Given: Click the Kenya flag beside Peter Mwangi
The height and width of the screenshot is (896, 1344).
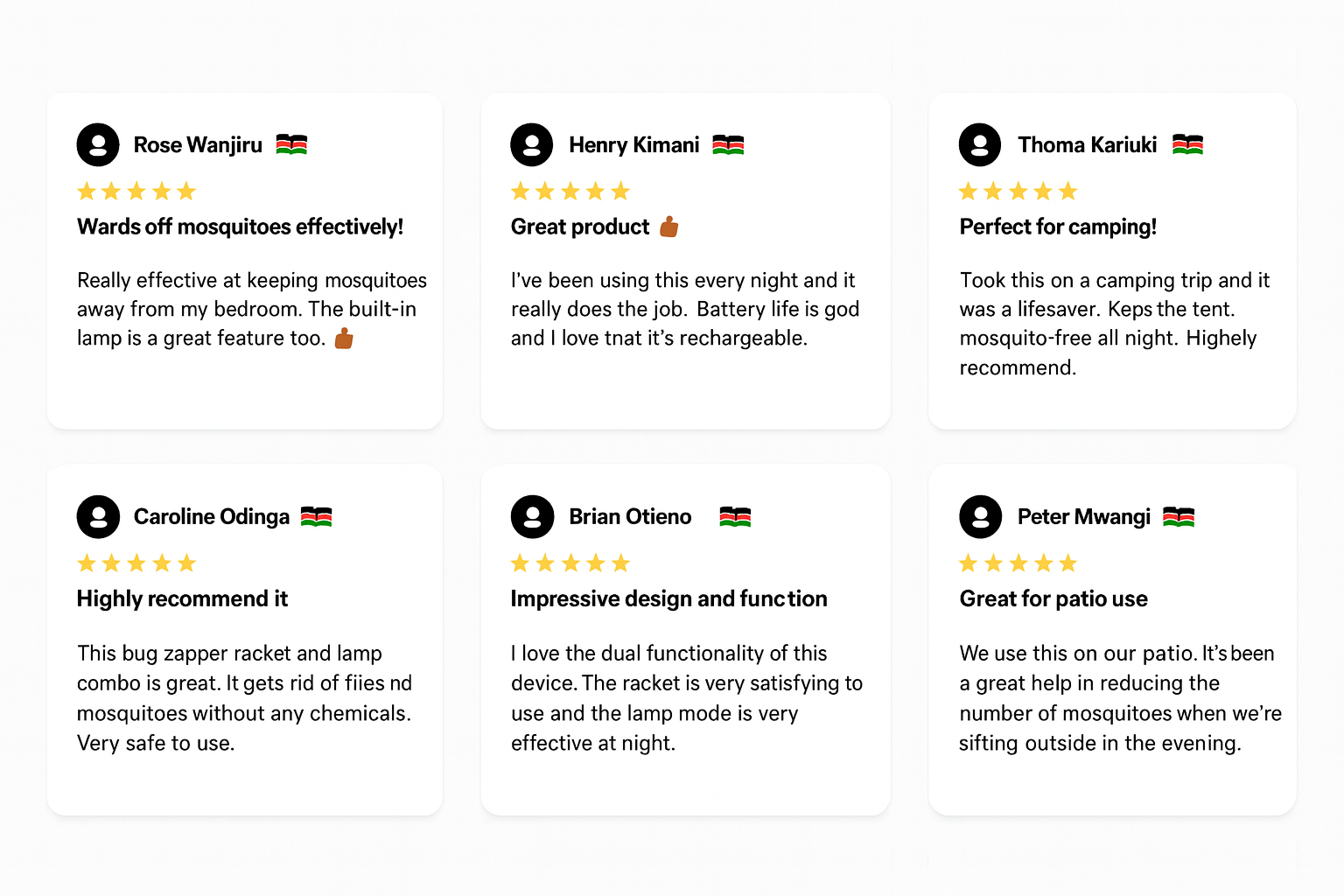Looking at the screenshot, I should (x=1179, y=517).
